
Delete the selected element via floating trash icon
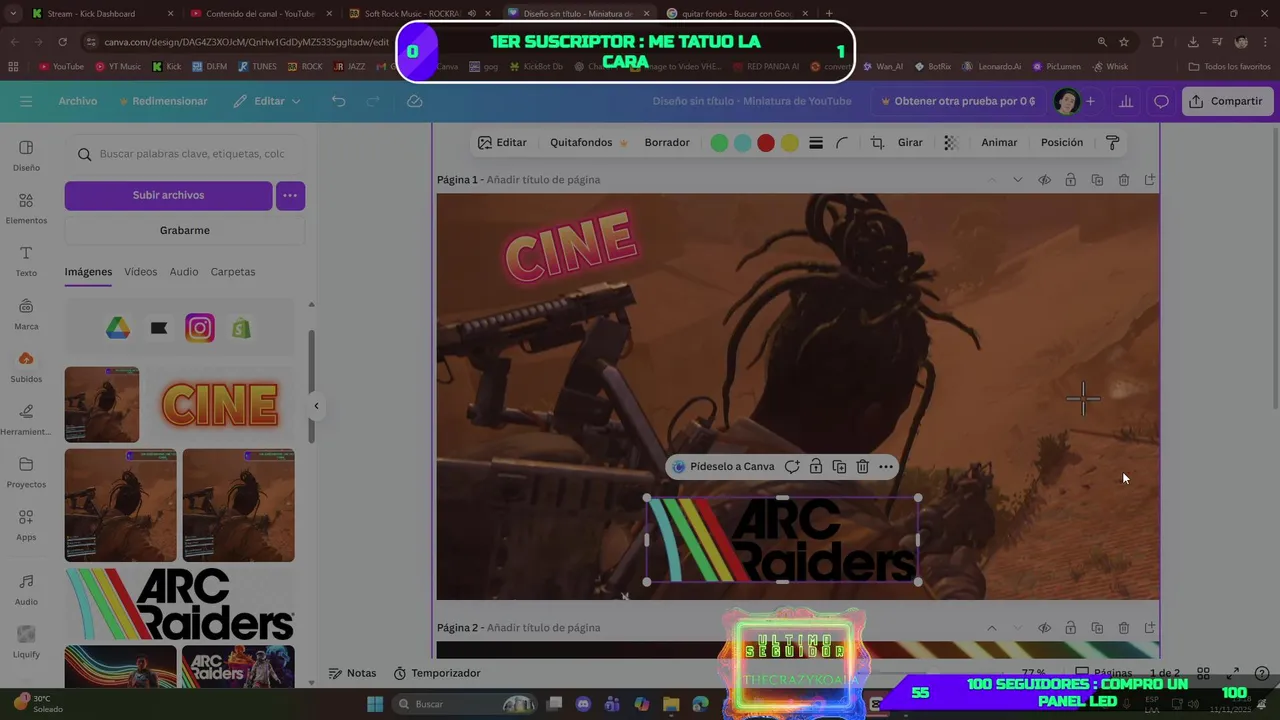(x=862, y=467)
